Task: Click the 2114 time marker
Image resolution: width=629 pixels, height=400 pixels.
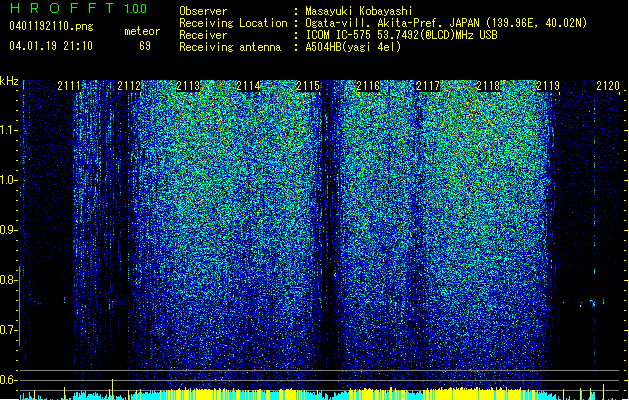Action: click(248, 85)
